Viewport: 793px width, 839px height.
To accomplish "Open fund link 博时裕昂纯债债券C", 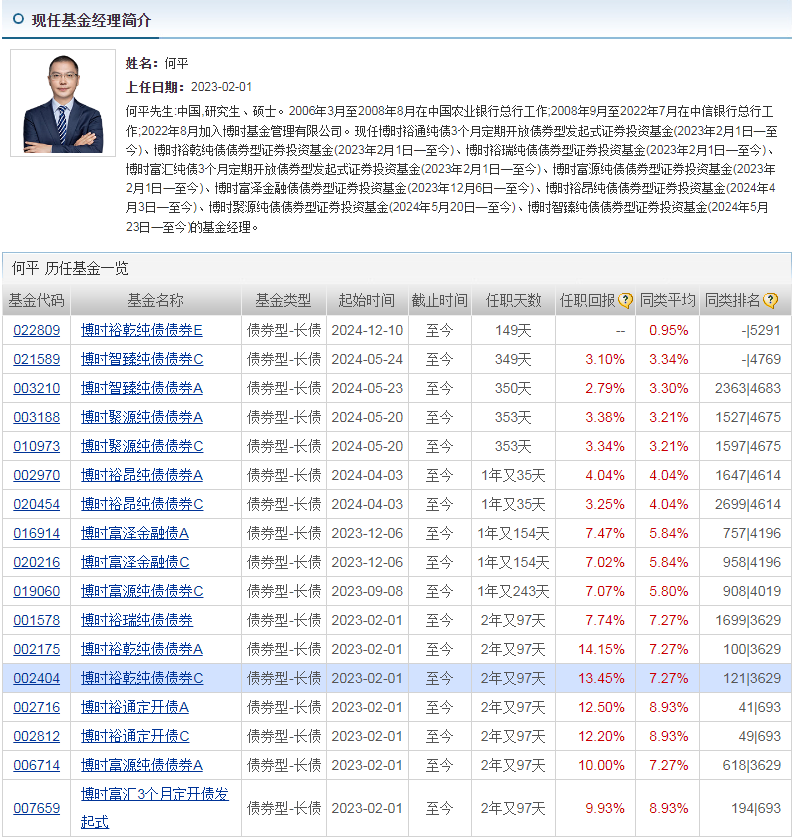I will click(x=142, y=504).
